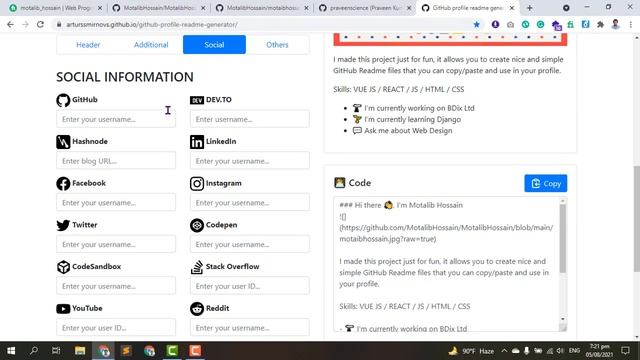Click the browser address bar URL
The image size is (640, 360).
click(x=152, y=24)
